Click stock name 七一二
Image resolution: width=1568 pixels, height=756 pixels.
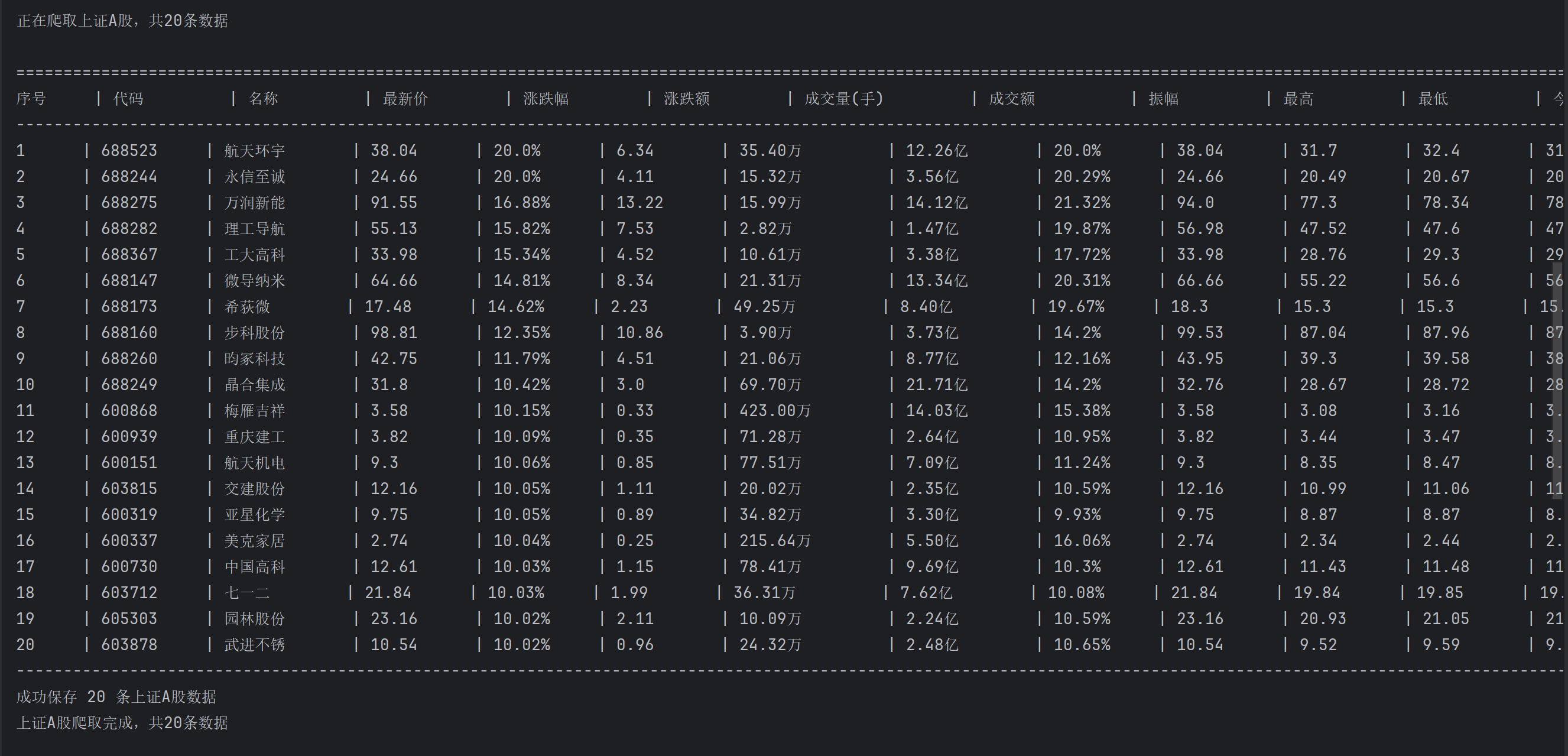[x=246, y=593]
